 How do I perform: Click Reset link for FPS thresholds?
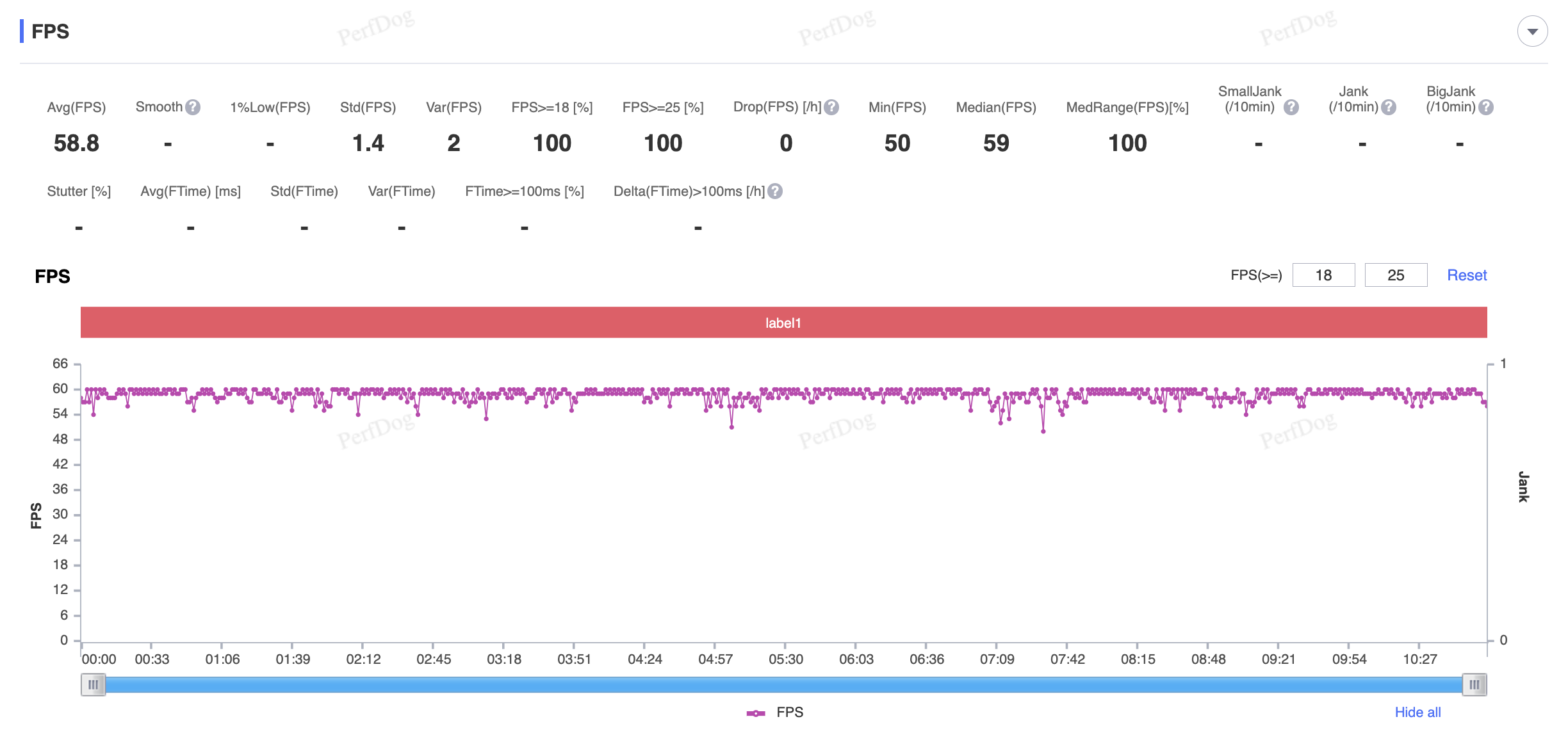pos(1467,275)
